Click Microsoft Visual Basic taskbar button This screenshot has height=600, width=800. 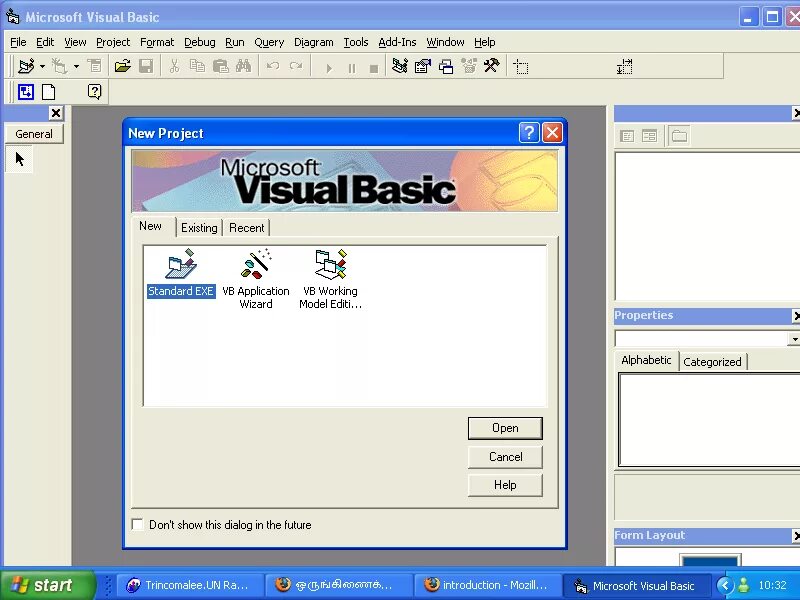pos(636,586)
